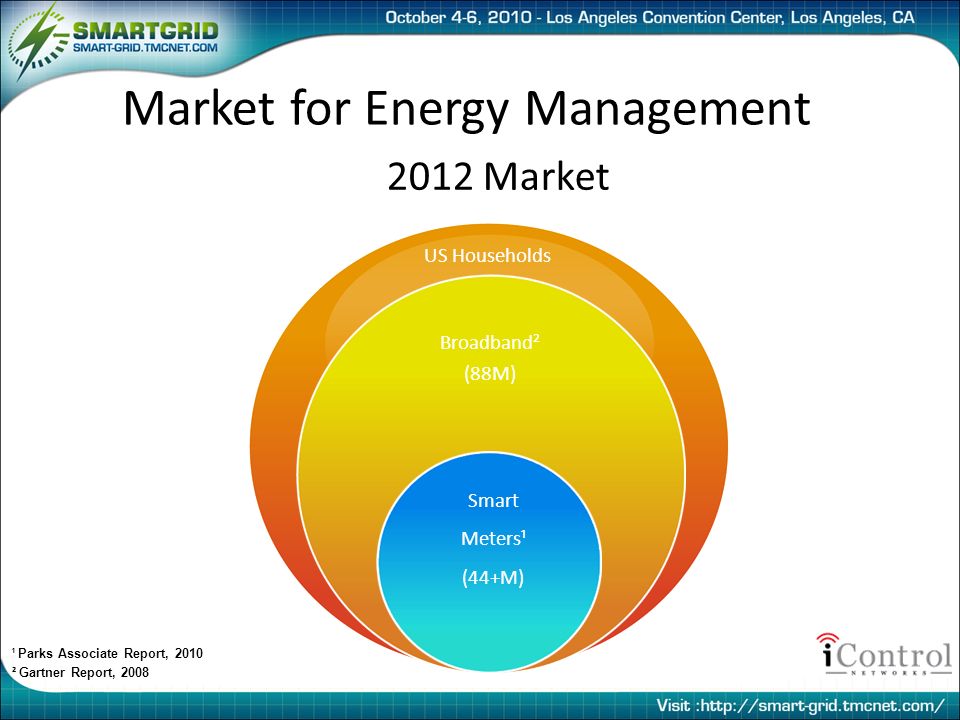Click the iControl Networks logo
Screen dimensions: 960x720
click(884, 654)
